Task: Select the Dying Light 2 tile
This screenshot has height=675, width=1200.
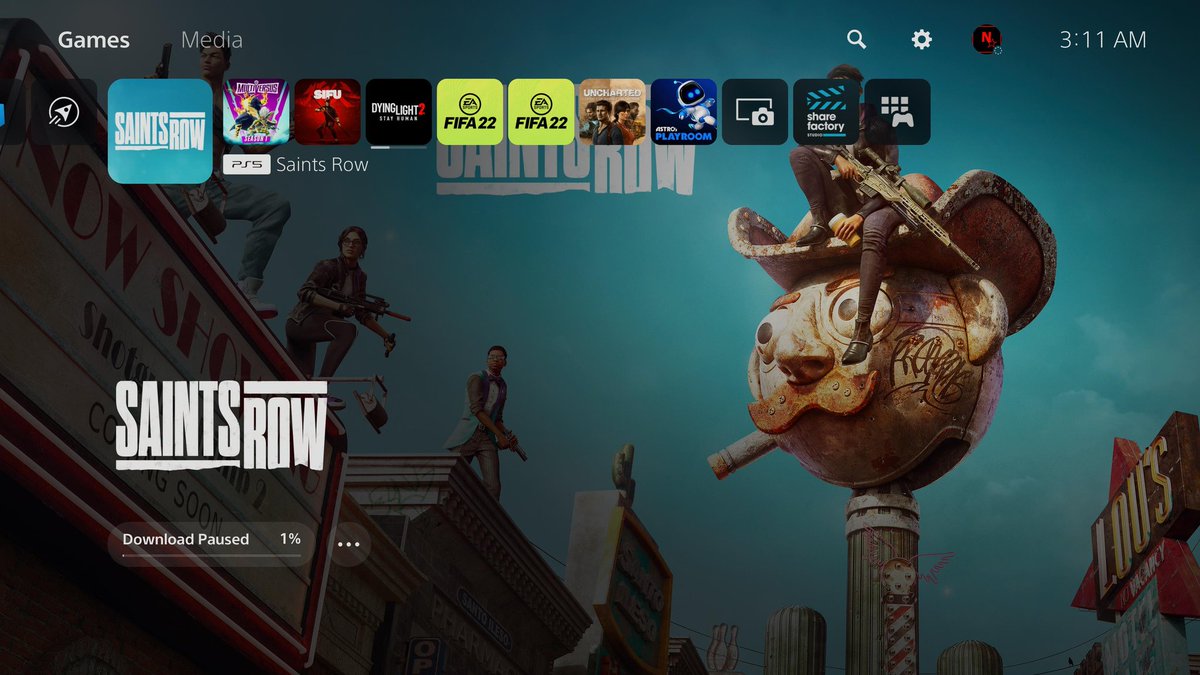Action: [x=399, y=112]
